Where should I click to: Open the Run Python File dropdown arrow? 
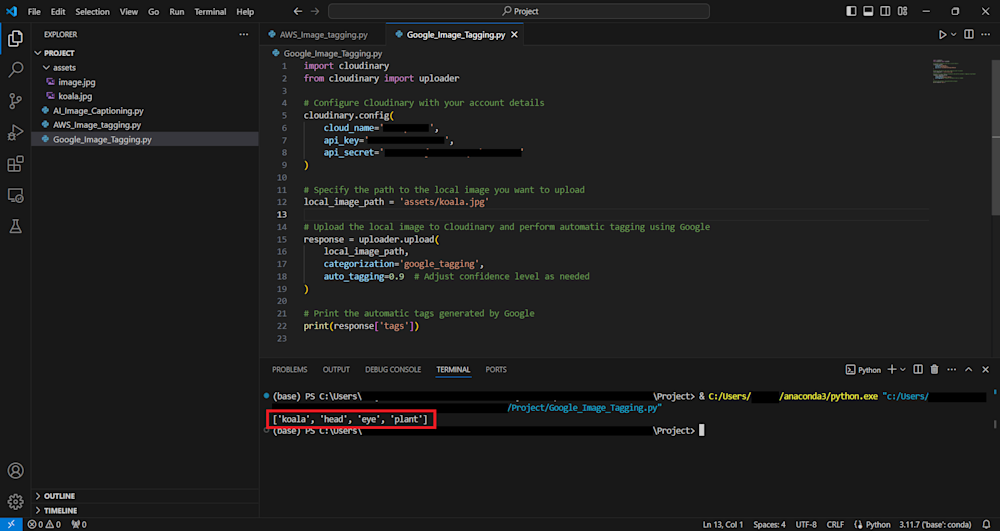coord(954,34)
